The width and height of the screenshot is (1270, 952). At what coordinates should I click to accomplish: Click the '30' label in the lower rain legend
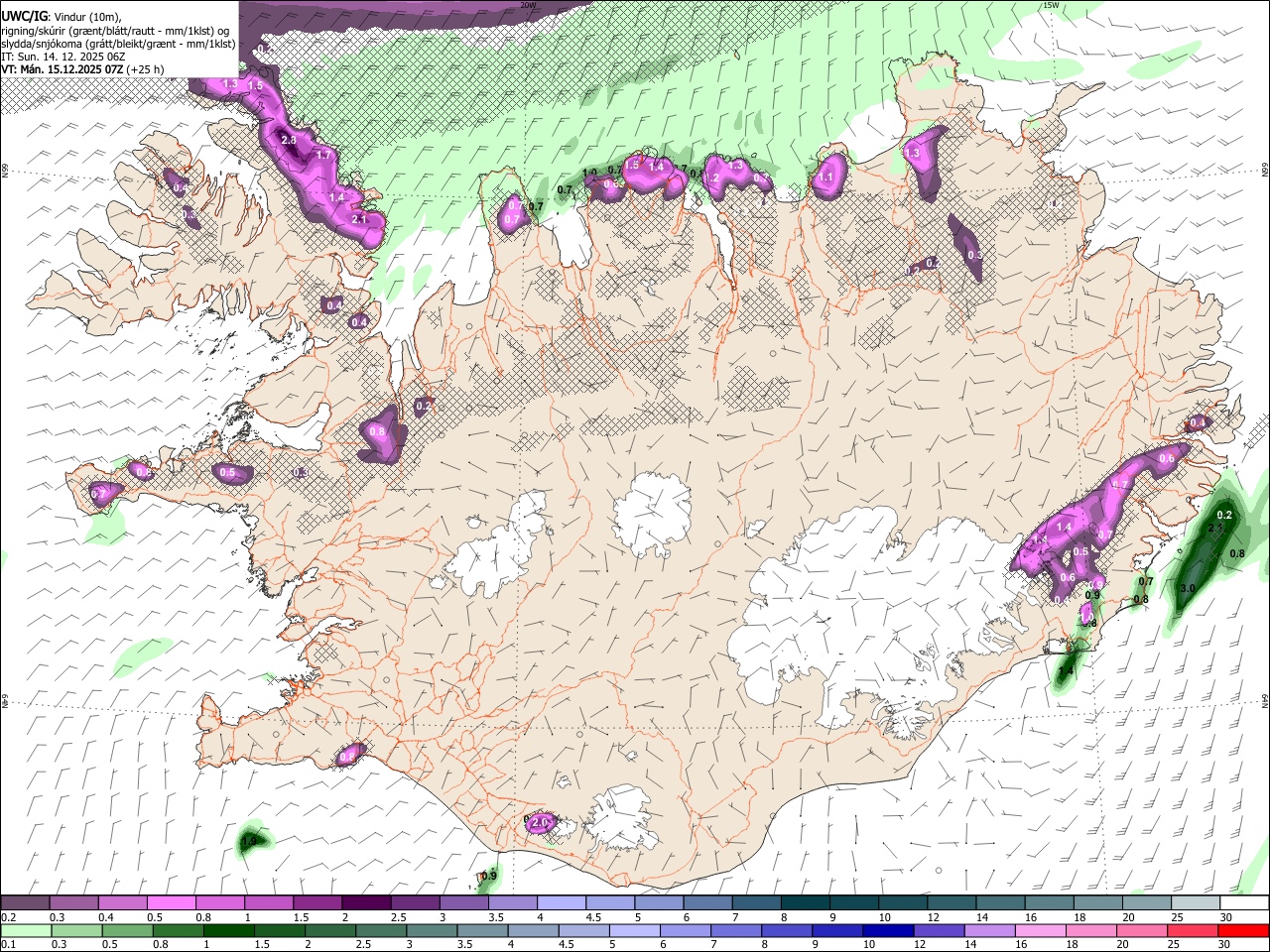coord(1224,944)
